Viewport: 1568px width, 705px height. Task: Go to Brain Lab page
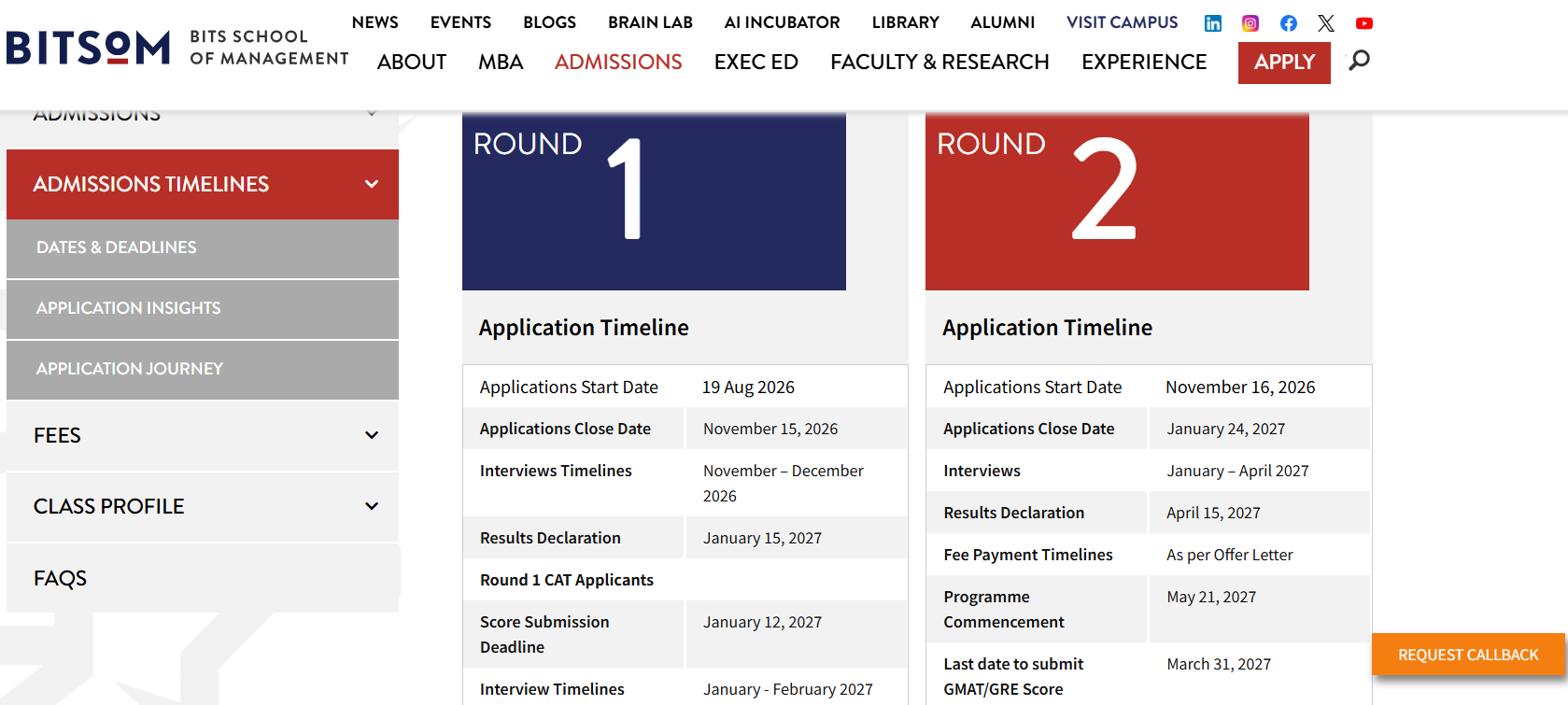click(650, 22)
